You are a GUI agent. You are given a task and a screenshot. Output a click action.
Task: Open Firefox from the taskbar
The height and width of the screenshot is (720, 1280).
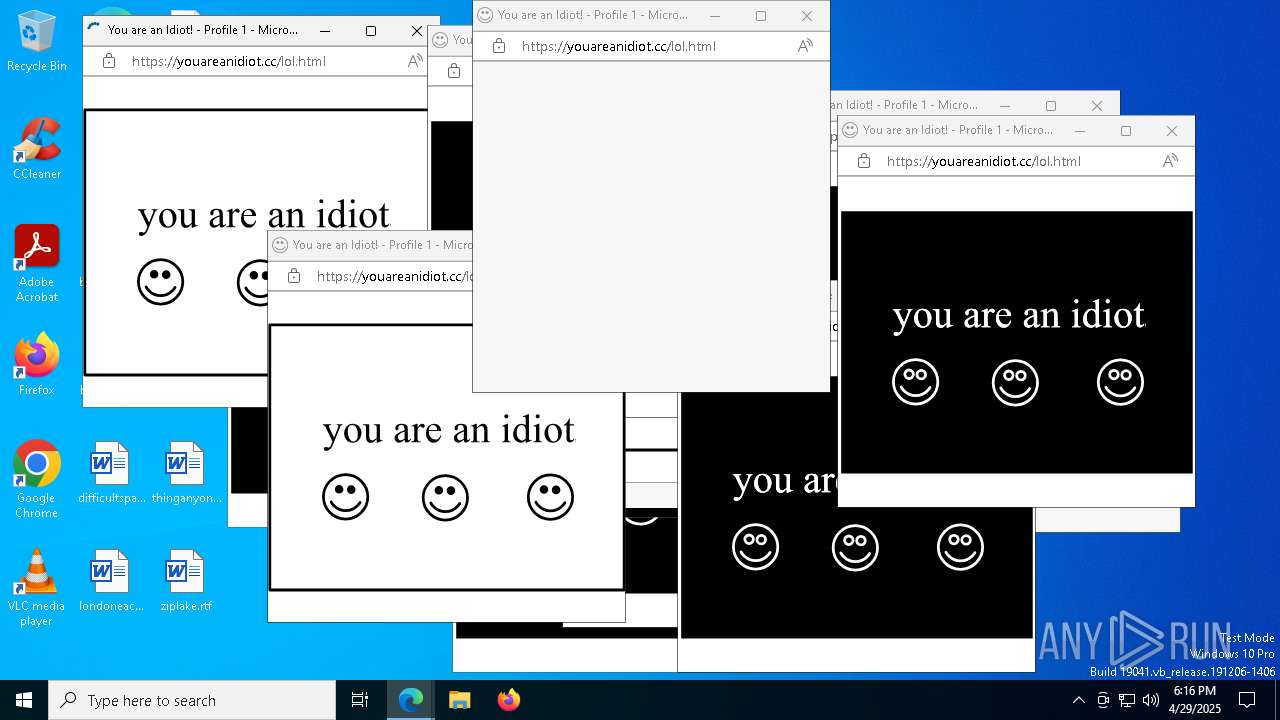coord(509,700)
